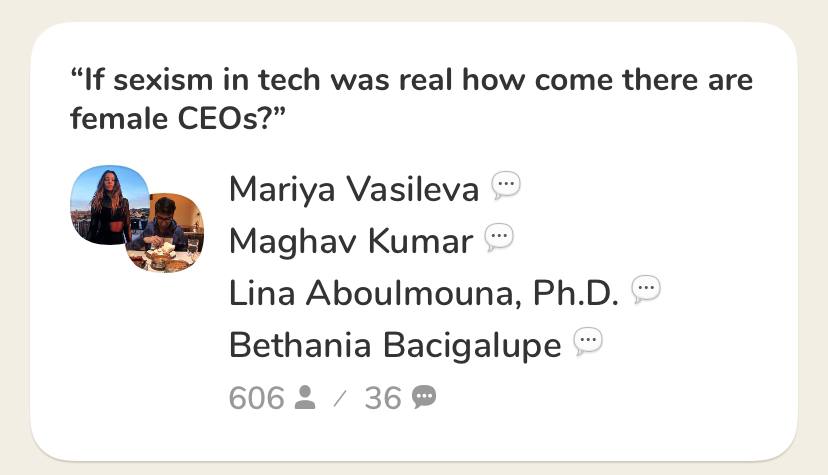Click the slash divider between room counts

pos(340,398)
